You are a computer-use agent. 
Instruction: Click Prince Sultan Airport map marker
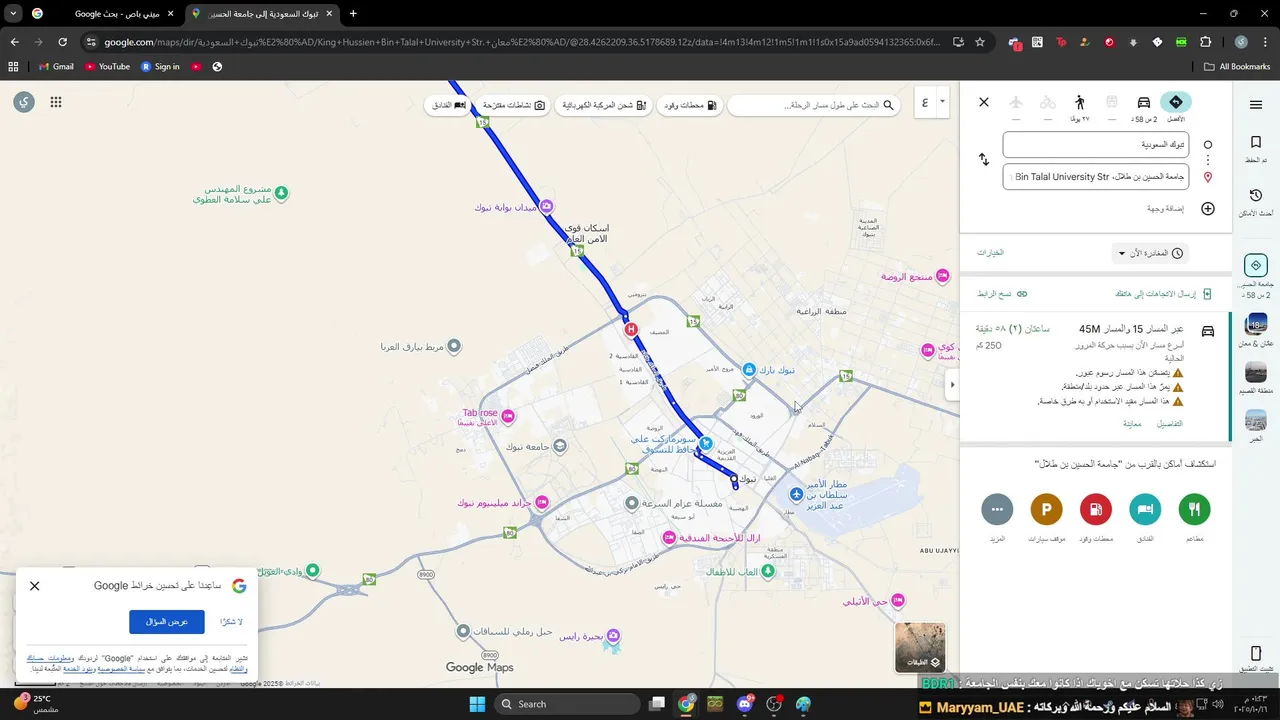[x=796, y=495]
